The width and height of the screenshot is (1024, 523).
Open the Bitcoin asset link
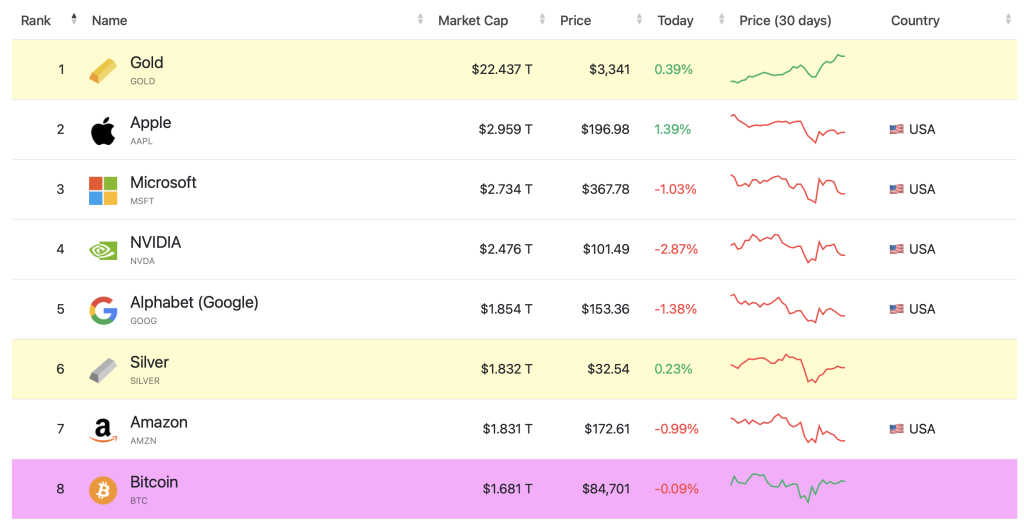[x=153, y=482]
